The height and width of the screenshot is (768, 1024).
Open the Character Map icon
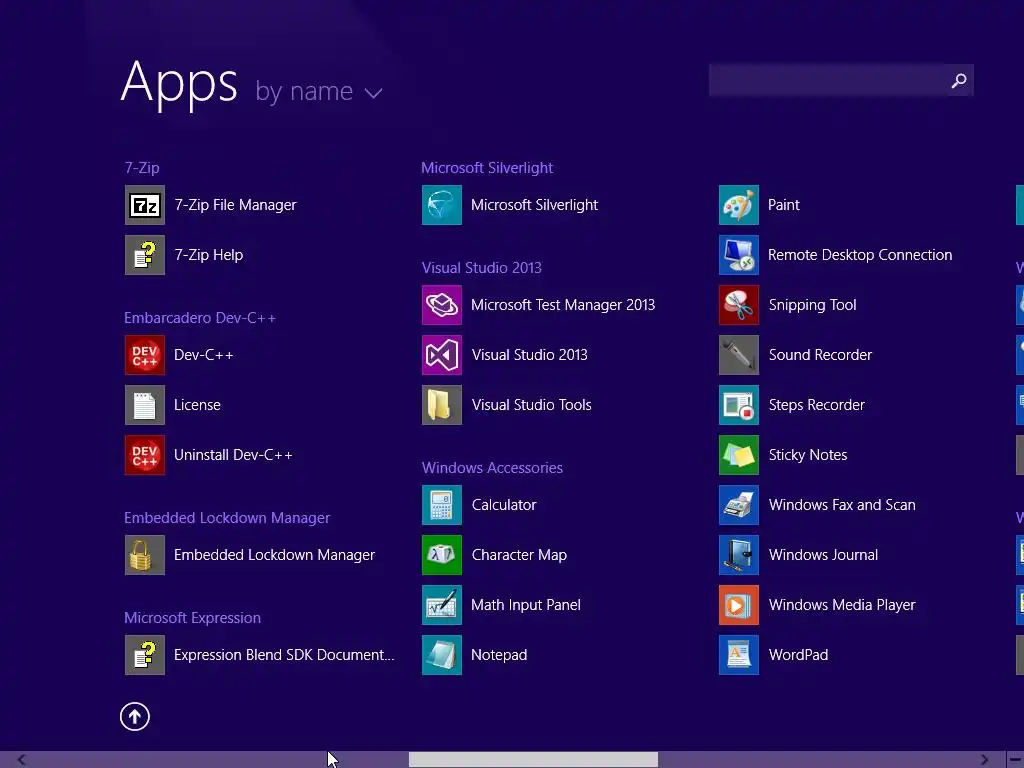click(441, 554)
